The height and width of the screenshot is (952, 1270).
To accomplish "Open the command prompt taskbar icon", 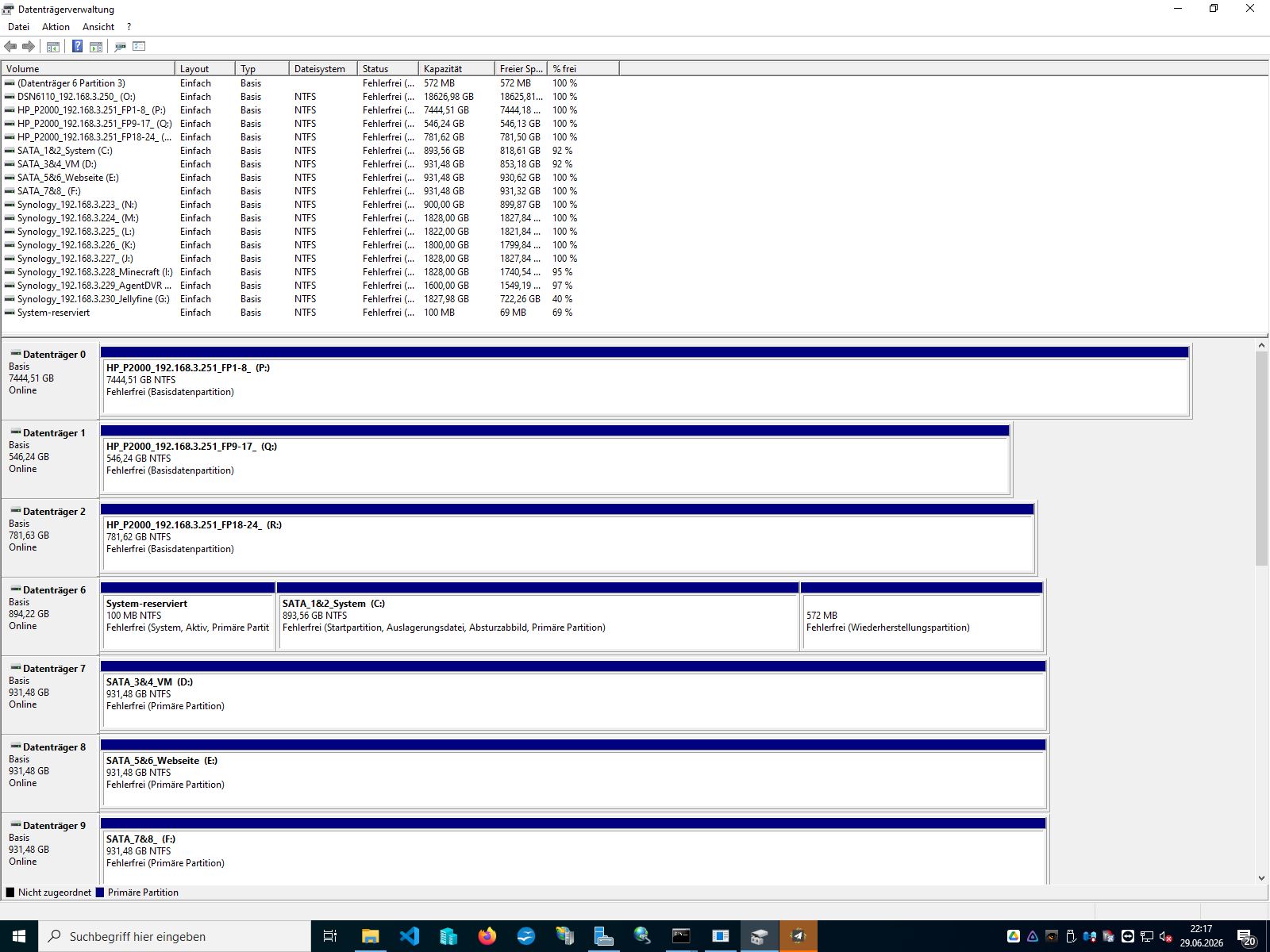I will (681, 936).
